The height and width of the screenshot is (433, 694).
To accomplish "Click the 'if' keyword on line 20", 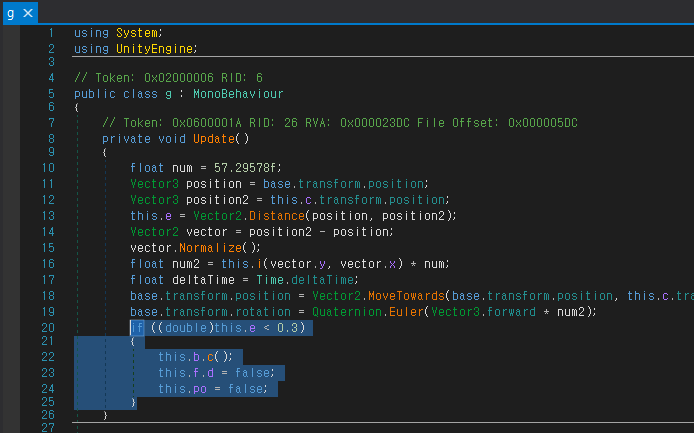I will pos(137,328).
